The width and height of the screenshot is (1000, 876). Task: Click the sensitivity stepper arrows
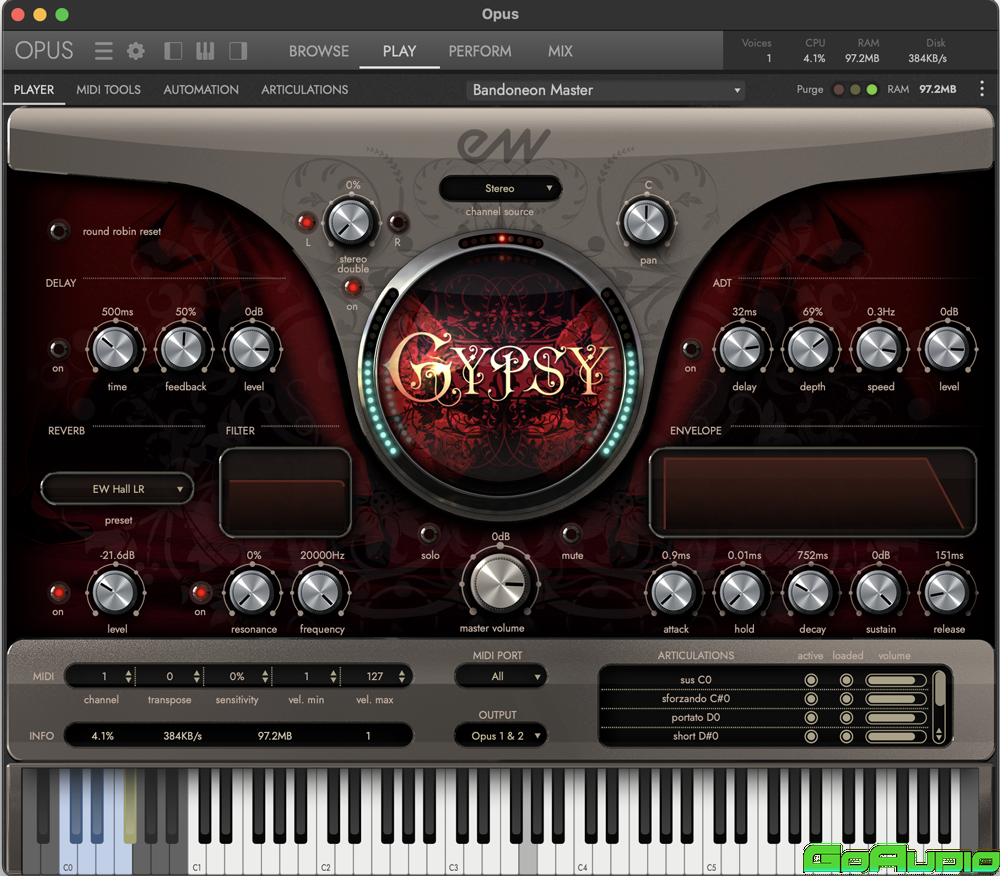pos(265,676)
